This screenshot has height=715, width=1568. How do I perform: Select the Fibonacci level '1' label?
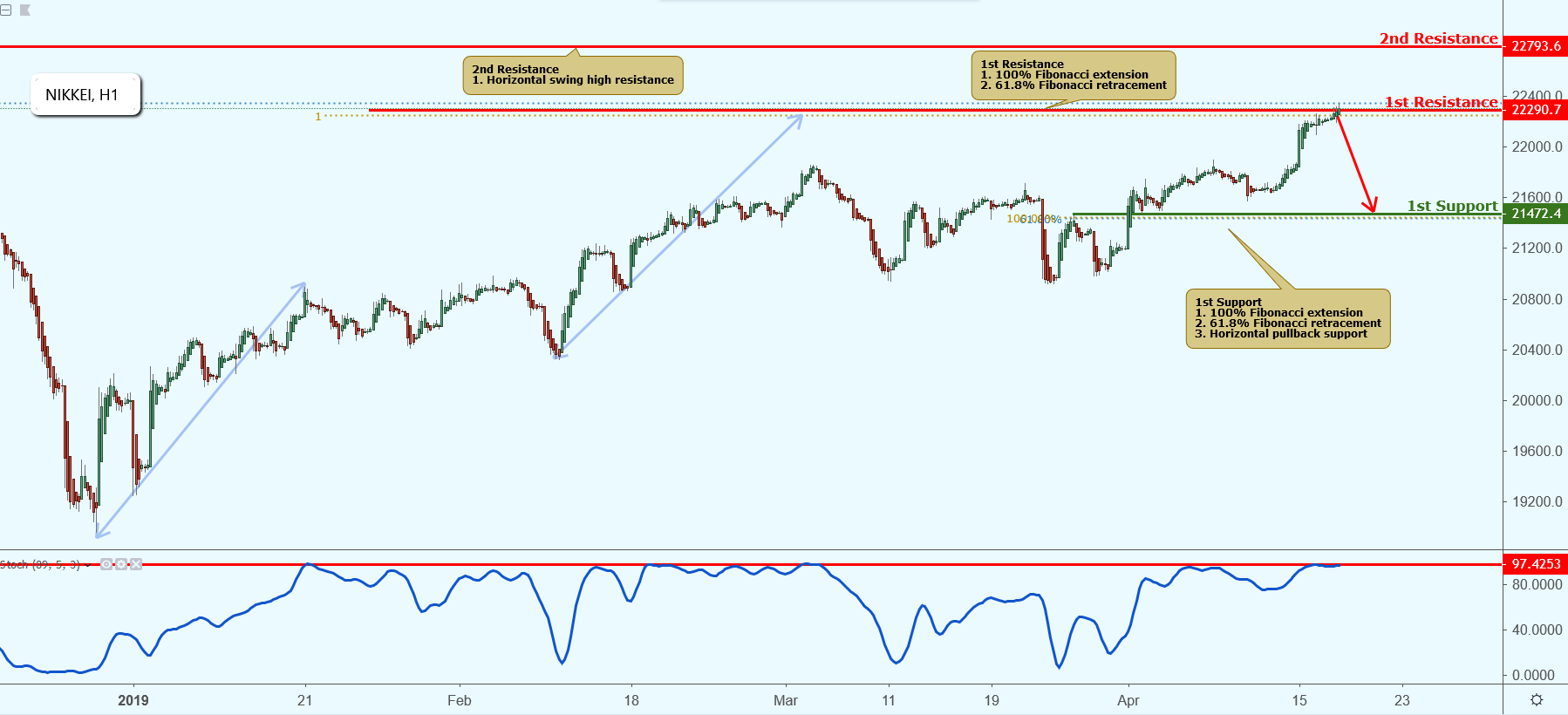(317, 116)
